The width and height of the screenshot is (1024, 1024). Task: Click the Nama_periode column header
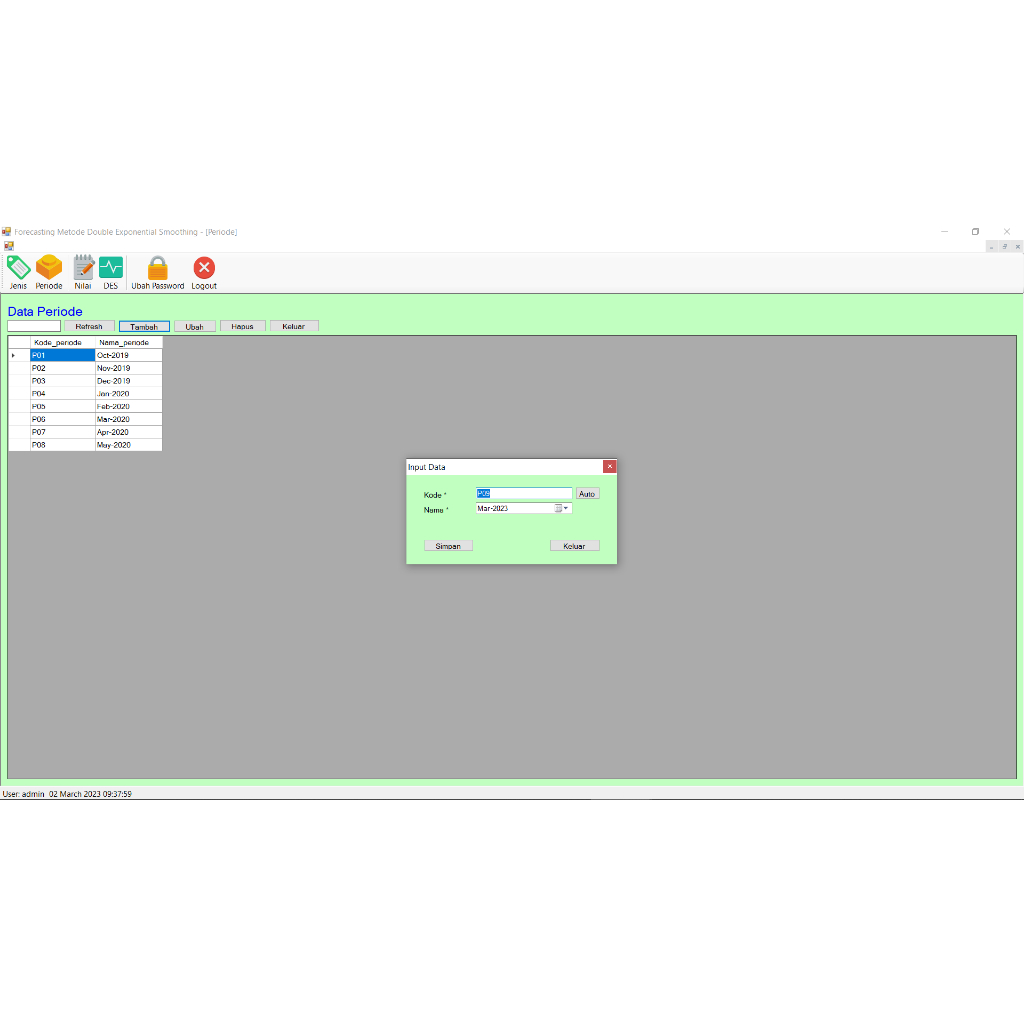click(x=128, y=342)
